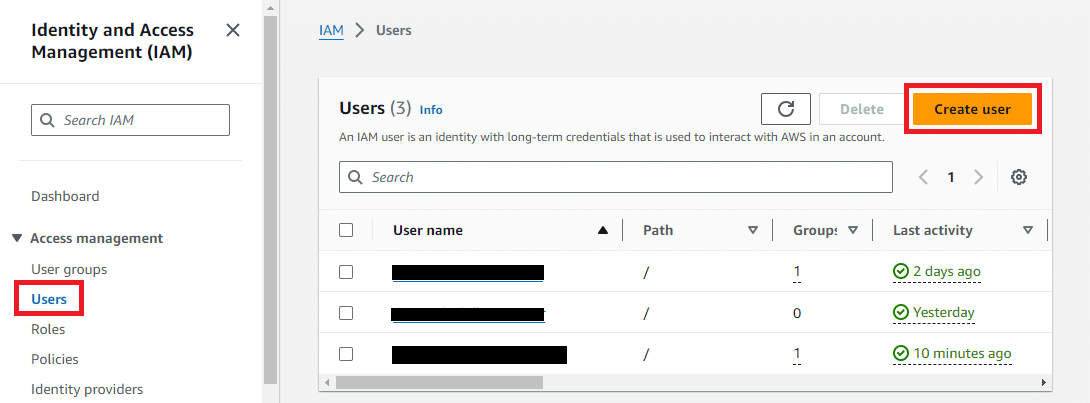Open Users in the sidebar
The width and height of the screenshot is (1090, 403).
coord(49,299)
